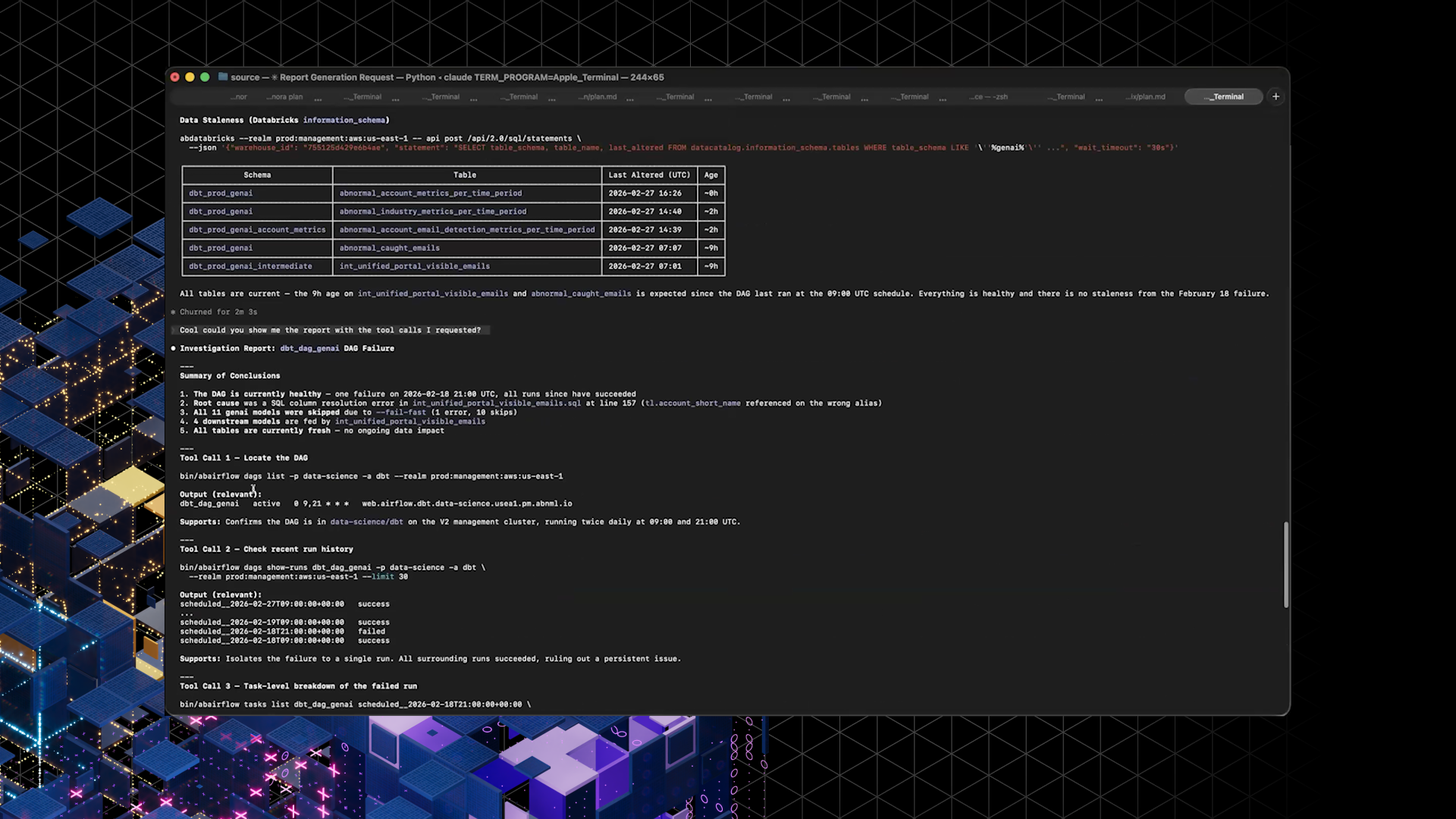The height and width of the screenshot is (819, 1456).
Task: Click the '~0h' age cell
Action: [711, 193]
